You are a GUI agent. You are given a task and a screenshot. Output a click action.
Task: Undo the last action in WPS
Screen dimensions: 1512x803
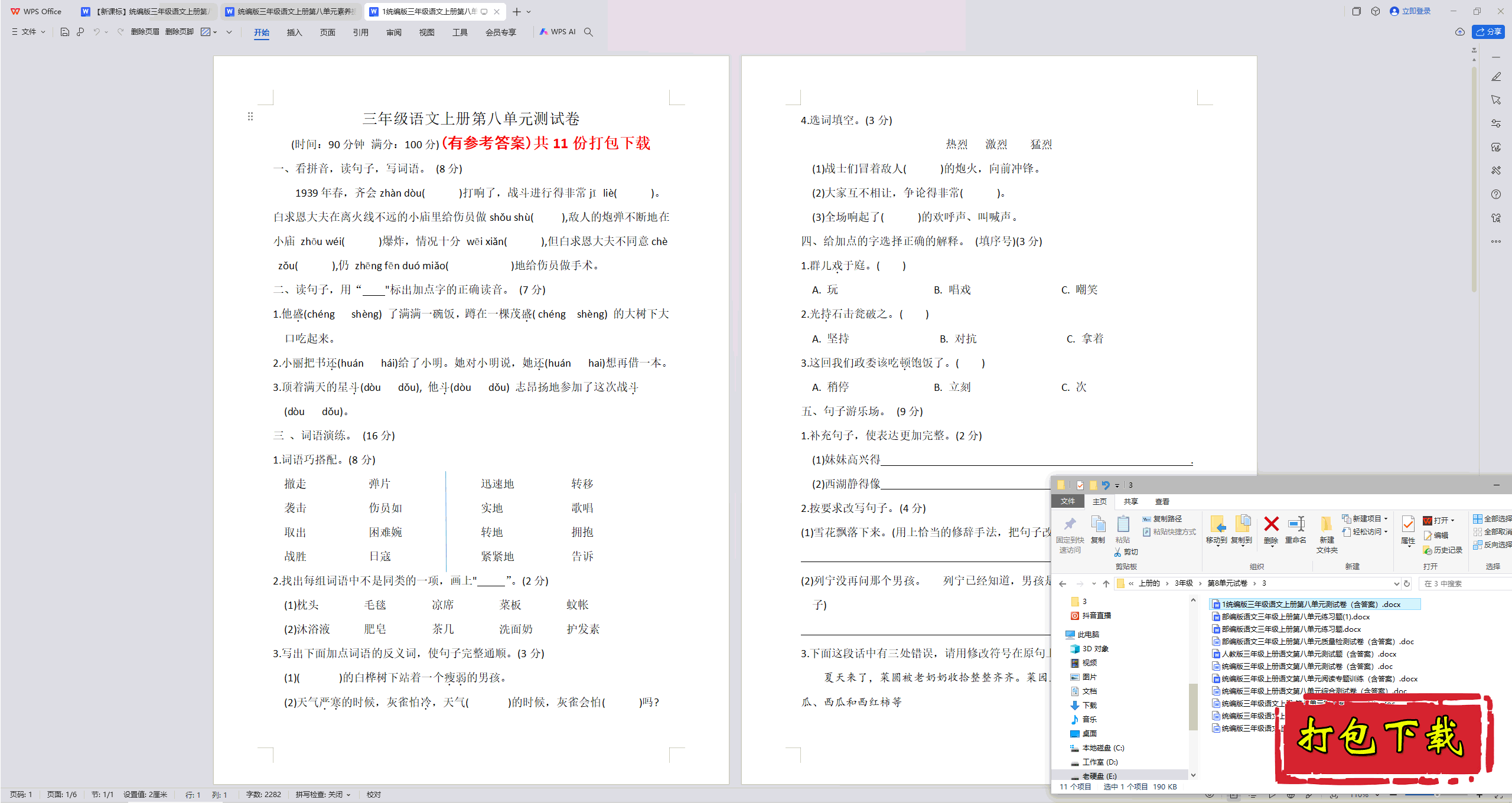click(96, 32)
